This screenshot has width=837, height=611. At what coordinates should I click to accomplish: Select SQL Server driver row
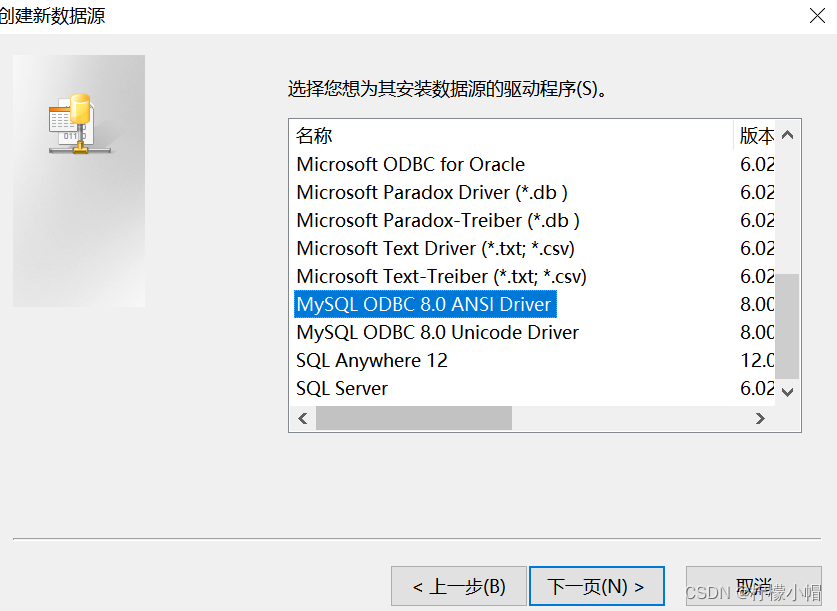click(x=342, y=388)
